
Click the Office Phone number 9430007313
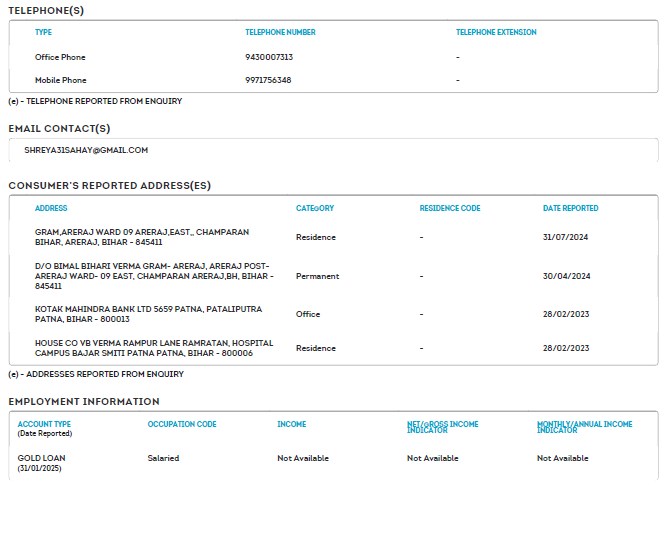pyautogui.click(x=269, y=57)
